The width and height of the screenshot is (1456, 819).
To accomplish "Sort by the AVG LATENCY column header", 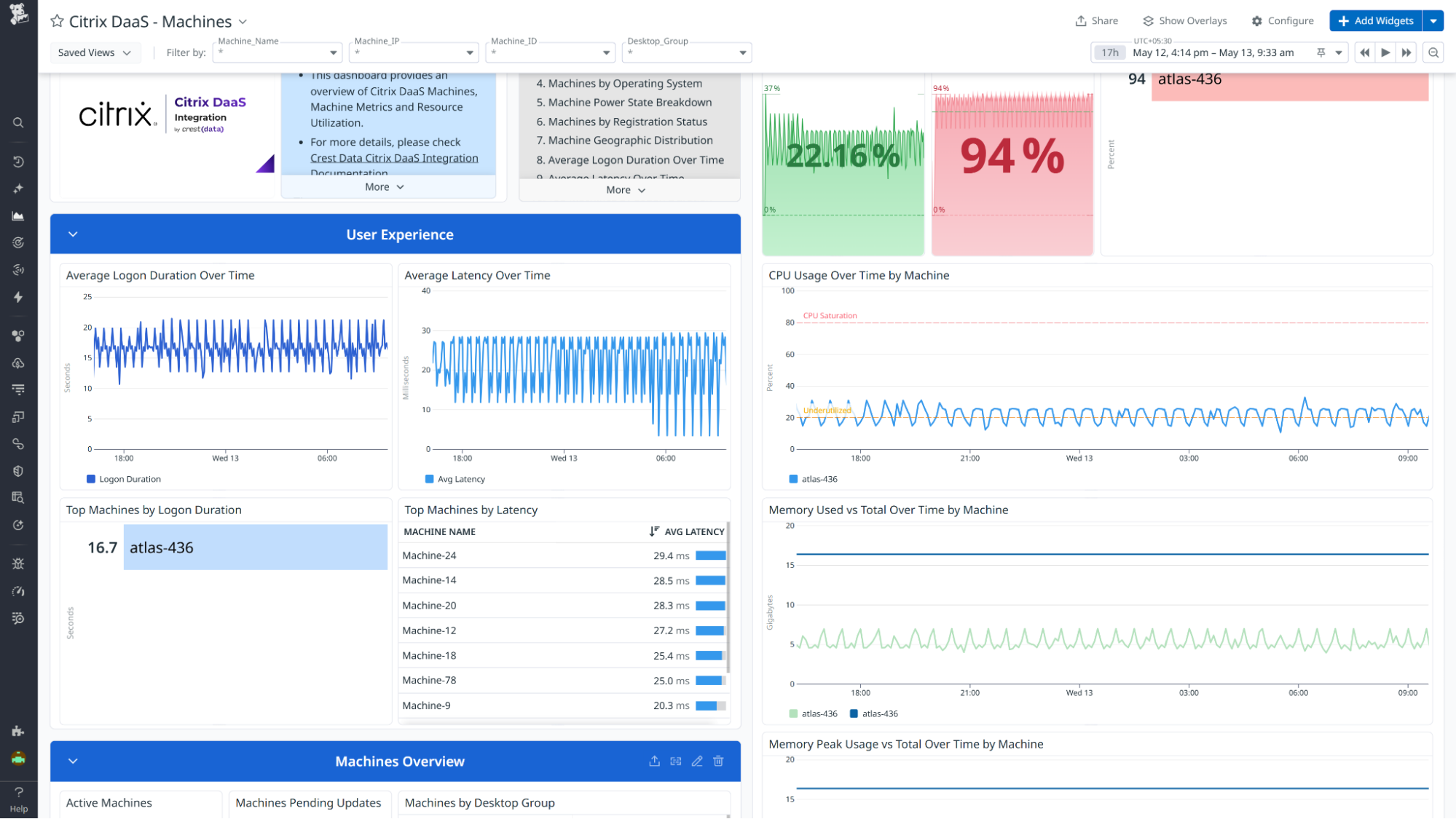I will tap(687, 532).
